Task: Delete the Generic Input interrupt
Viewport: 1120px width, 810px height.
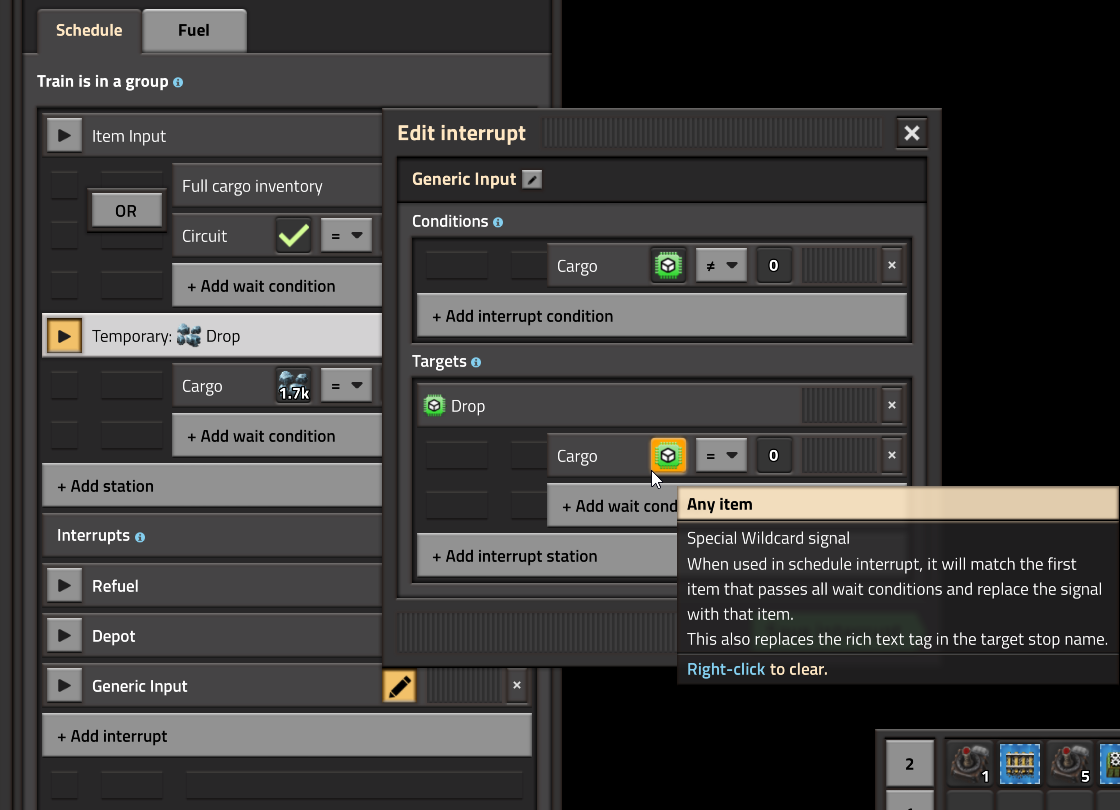Action: pyautogui.click(x=517, y=686)
